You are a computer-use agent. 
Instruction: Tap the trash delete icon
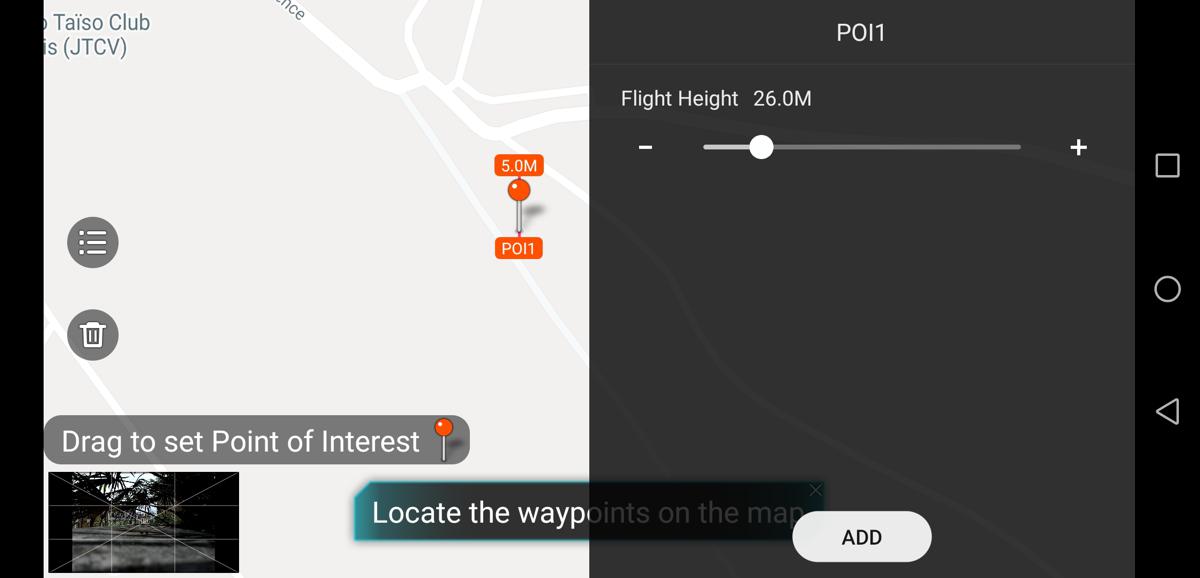[x=93, y=334]
